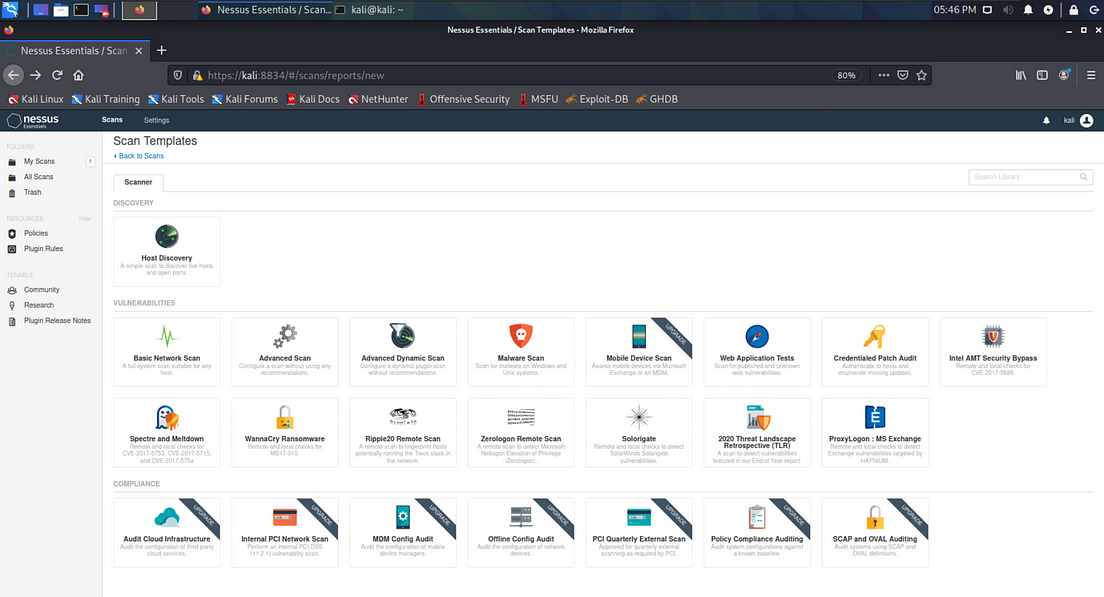
Task: Open the GHDB bookmark
Action: point(656,99)
